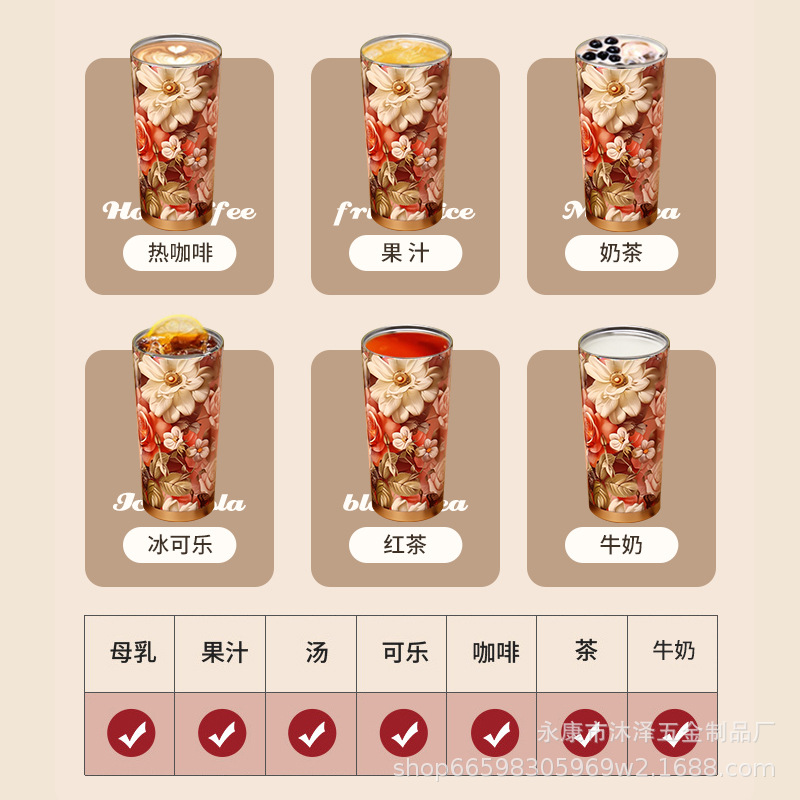Click the hot coffee cup with latte art
Screen dimensions: 800x800
point(176,133)
